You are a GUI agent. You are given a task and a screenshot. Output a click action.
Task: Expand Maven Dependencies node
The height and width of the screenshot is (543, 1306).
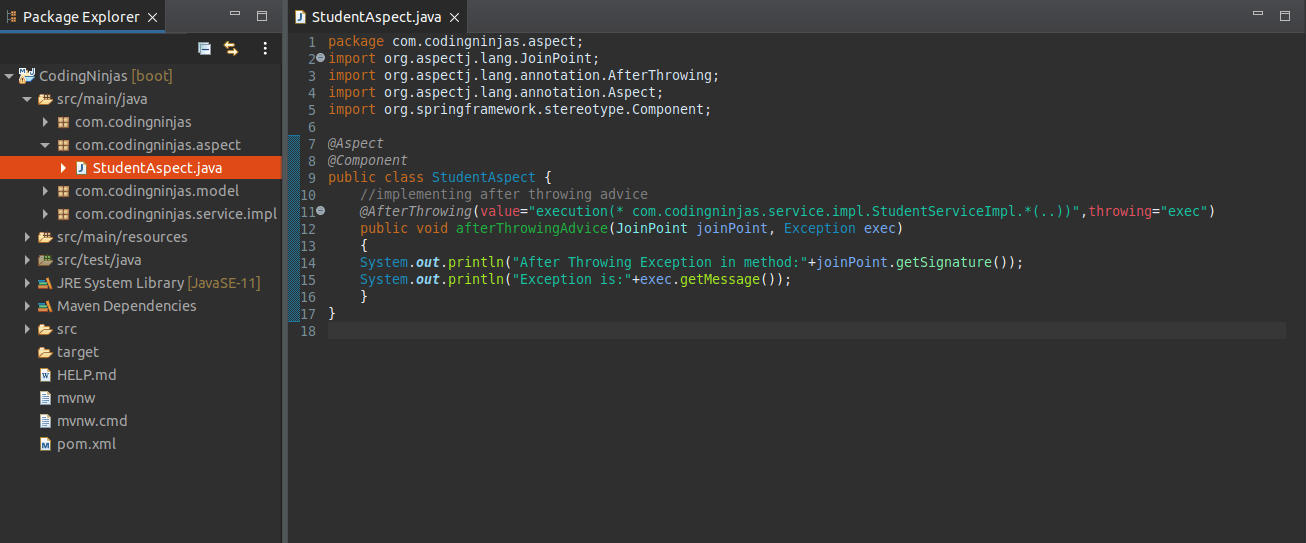(27, 306)
